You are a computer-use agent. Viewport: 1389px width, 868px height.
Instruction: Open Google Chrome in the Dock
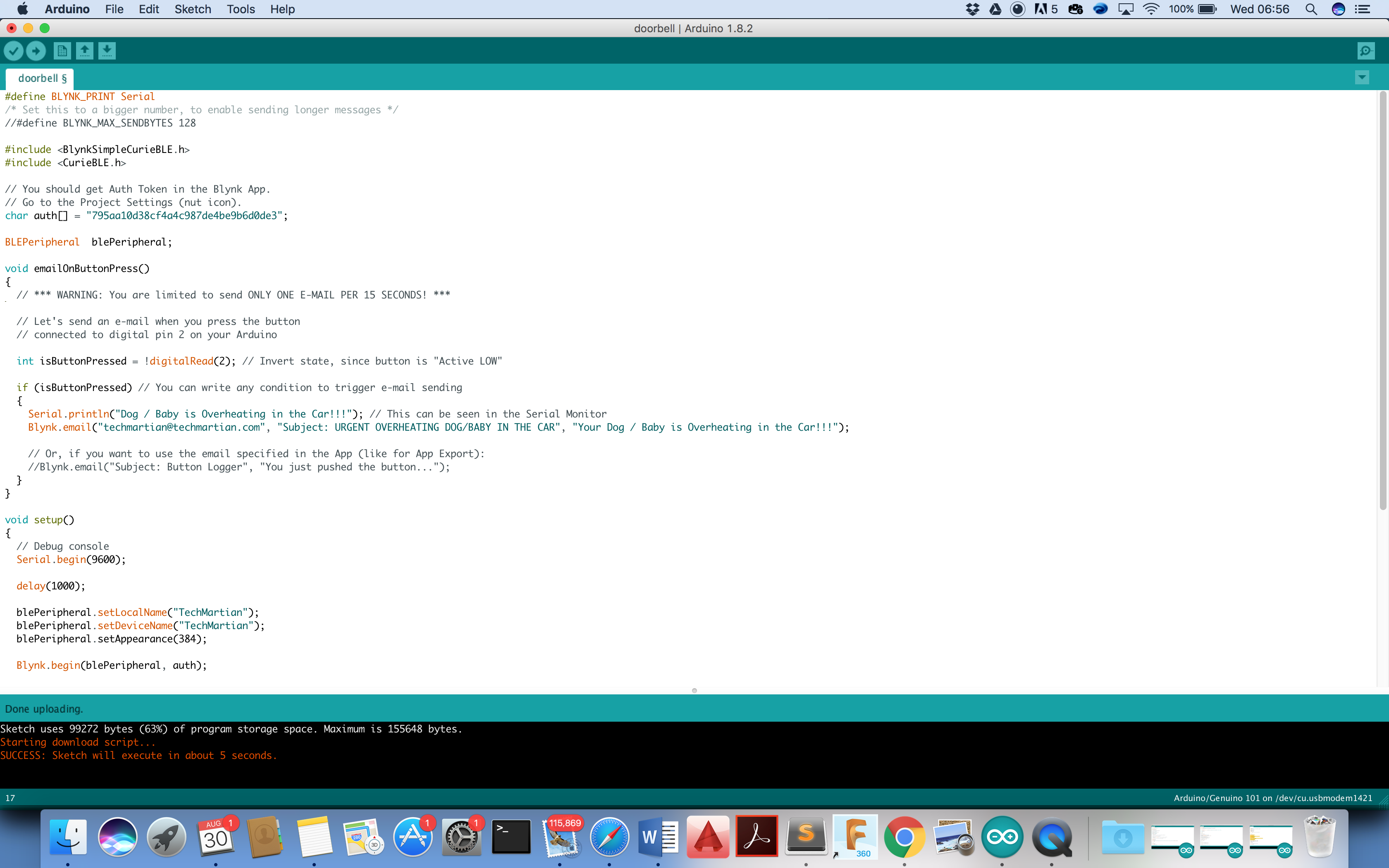tap(905, 837)
